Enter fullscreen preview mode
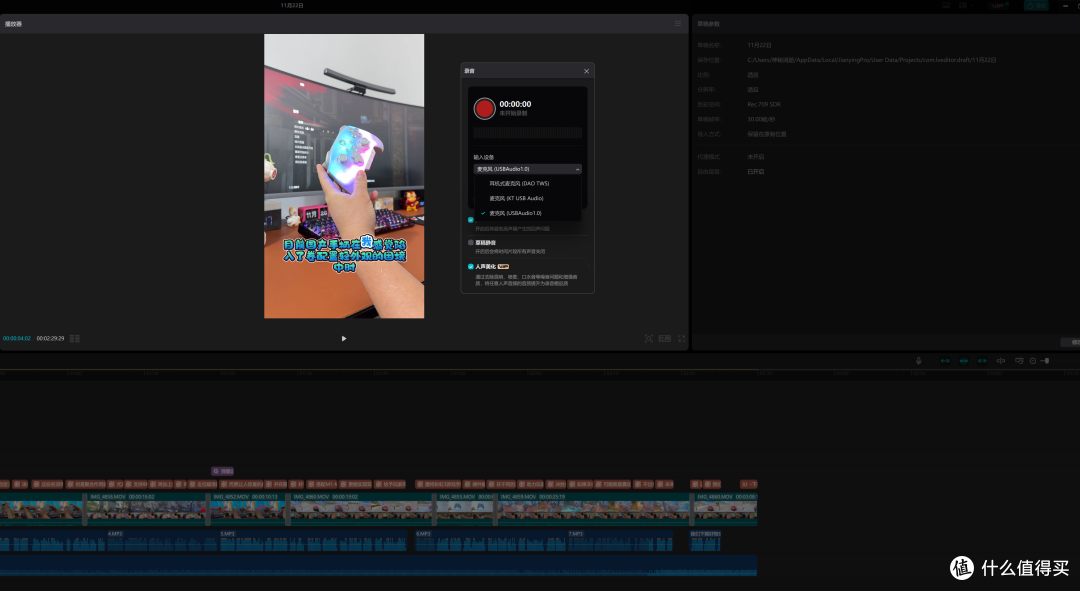The image size is (1080, 591). pyautogui.click(x=681, y=338)
